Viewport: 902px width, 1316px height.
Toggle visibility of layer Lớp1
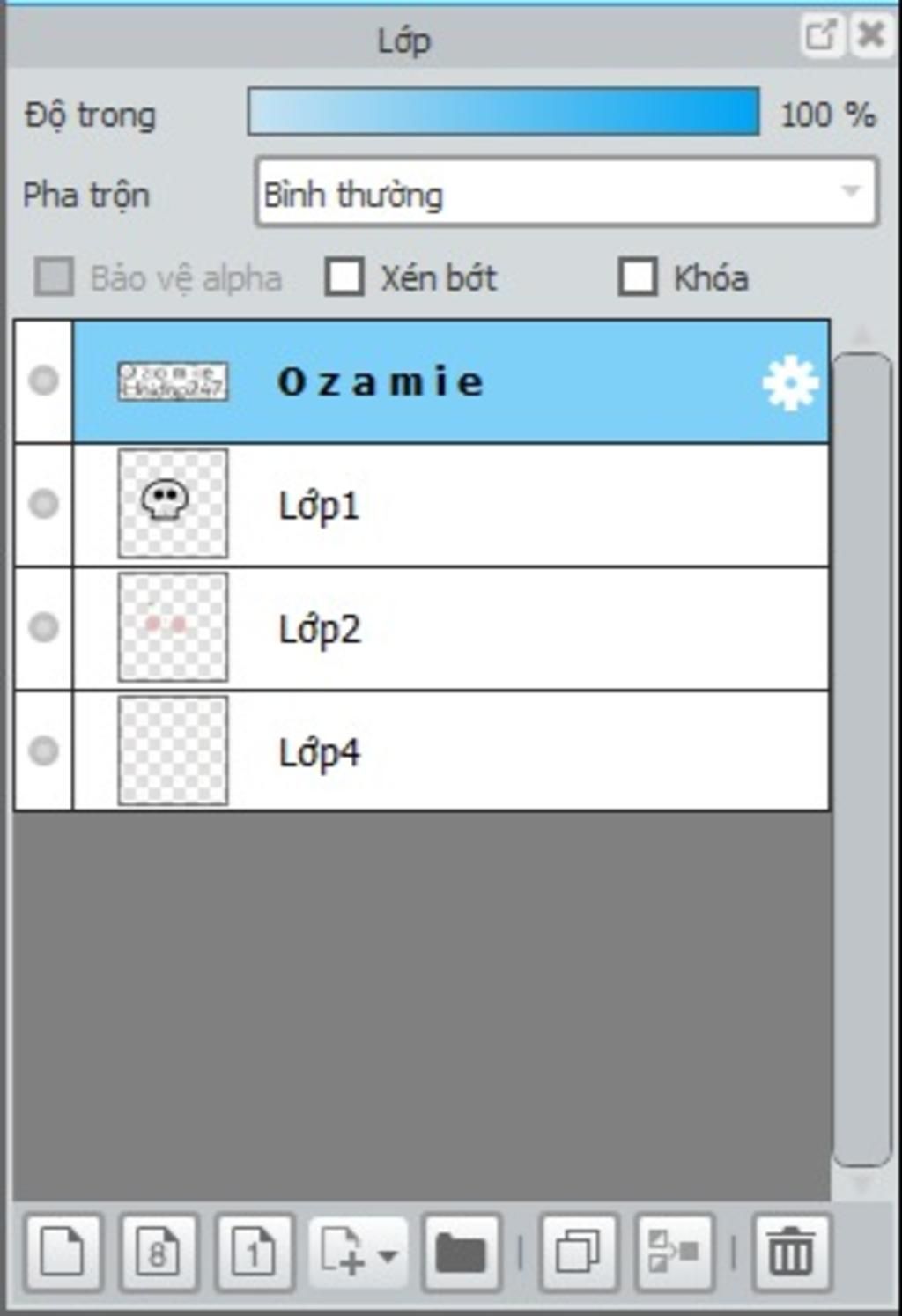tap(43, 504)
